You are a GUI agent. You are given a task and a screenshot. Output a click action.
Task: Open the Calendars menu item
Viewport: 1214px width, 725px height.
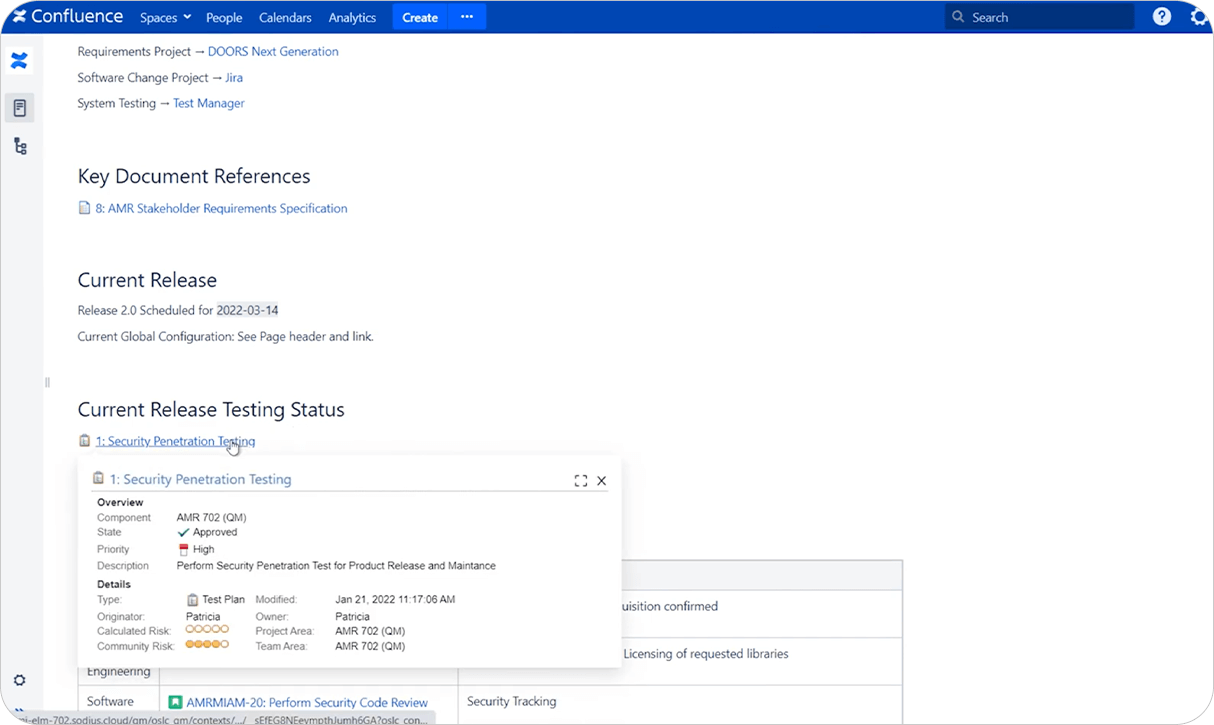coord(285,17)
